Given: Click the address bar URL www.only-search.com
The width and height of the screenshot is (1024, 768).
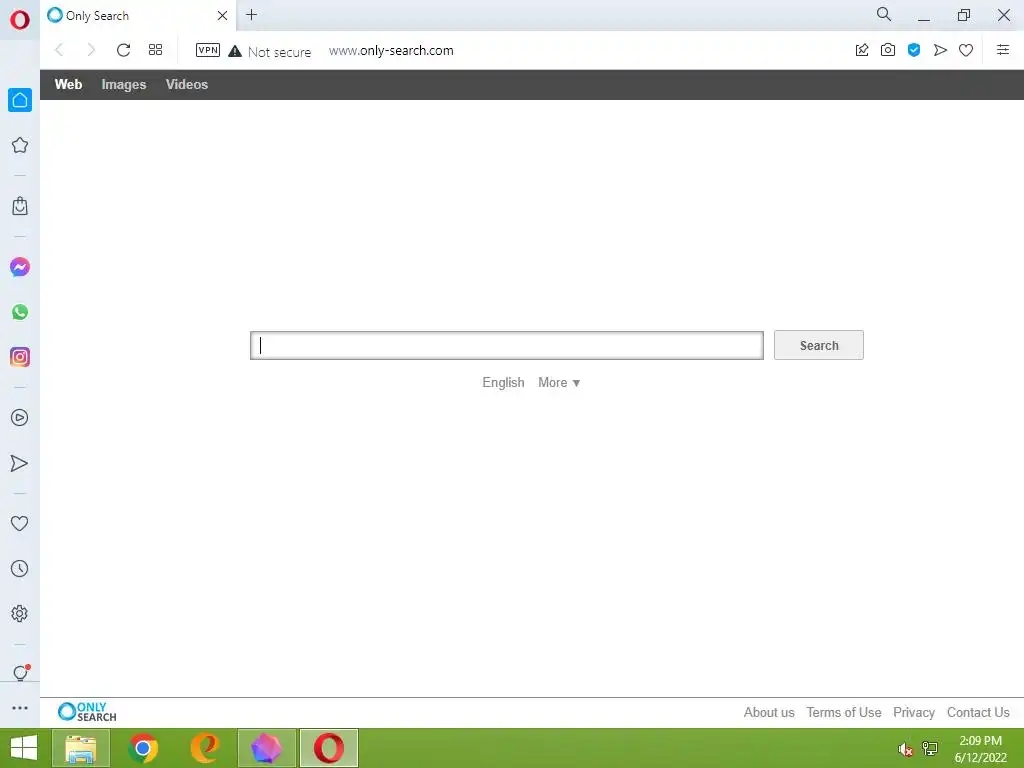Looking at the screenshot, I should (x=391, y=51).
